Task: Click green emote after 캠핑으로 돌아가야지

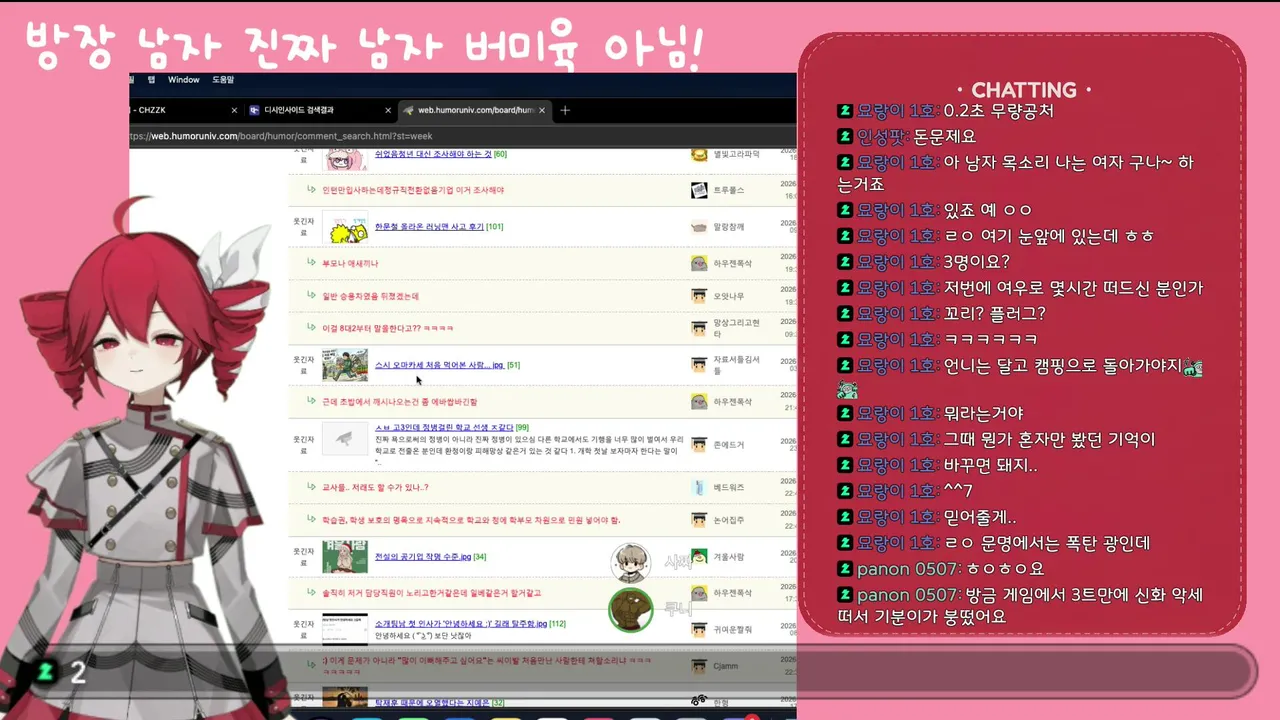Action: pyautogui.click(x=1192, y=367)
